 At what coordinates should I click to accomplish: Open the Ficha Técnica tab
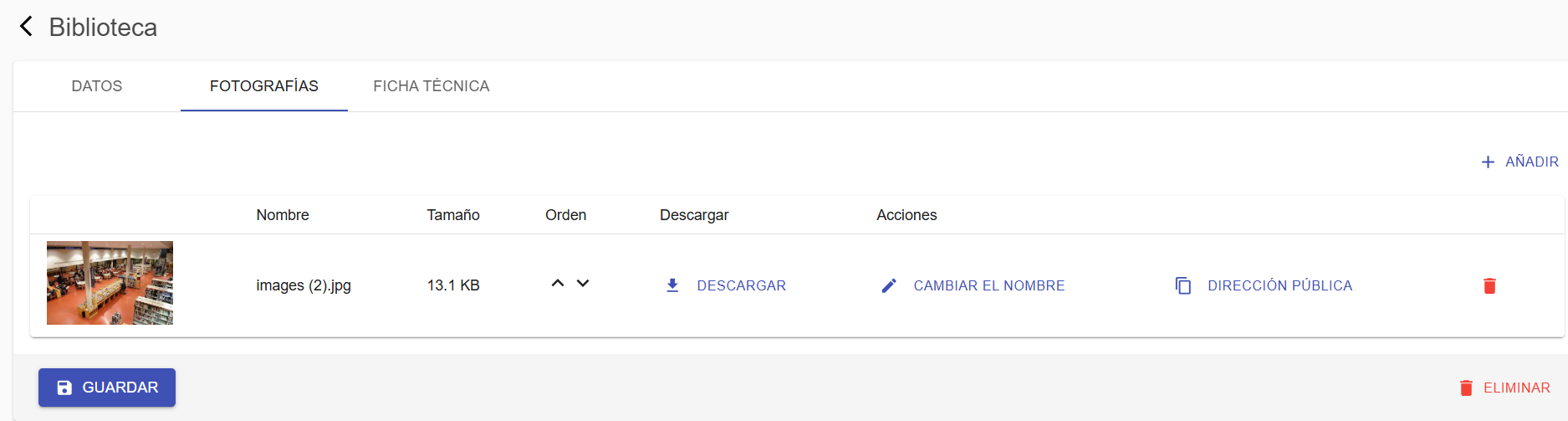point(432,86)
